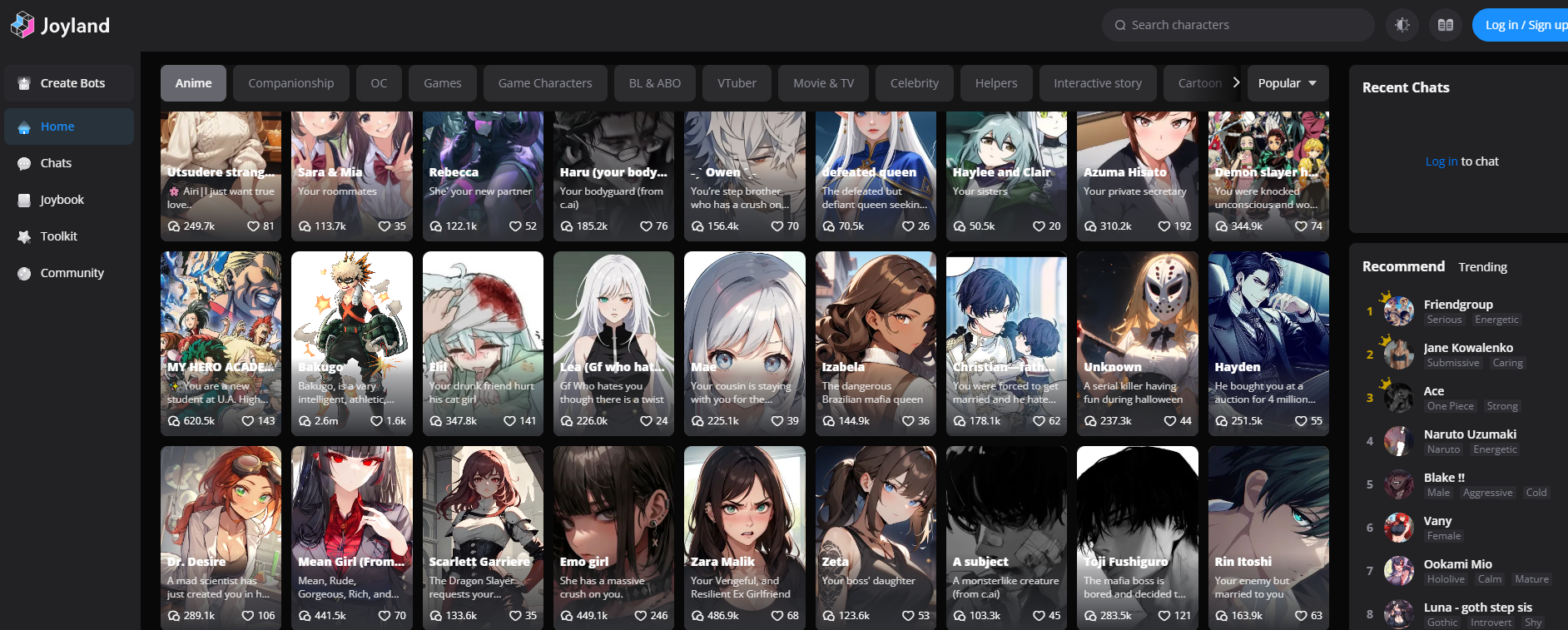This screenshot has width=1568, height=630.
Task: Open the Toji Fushiguro character card
Action: click(1138, 538)
